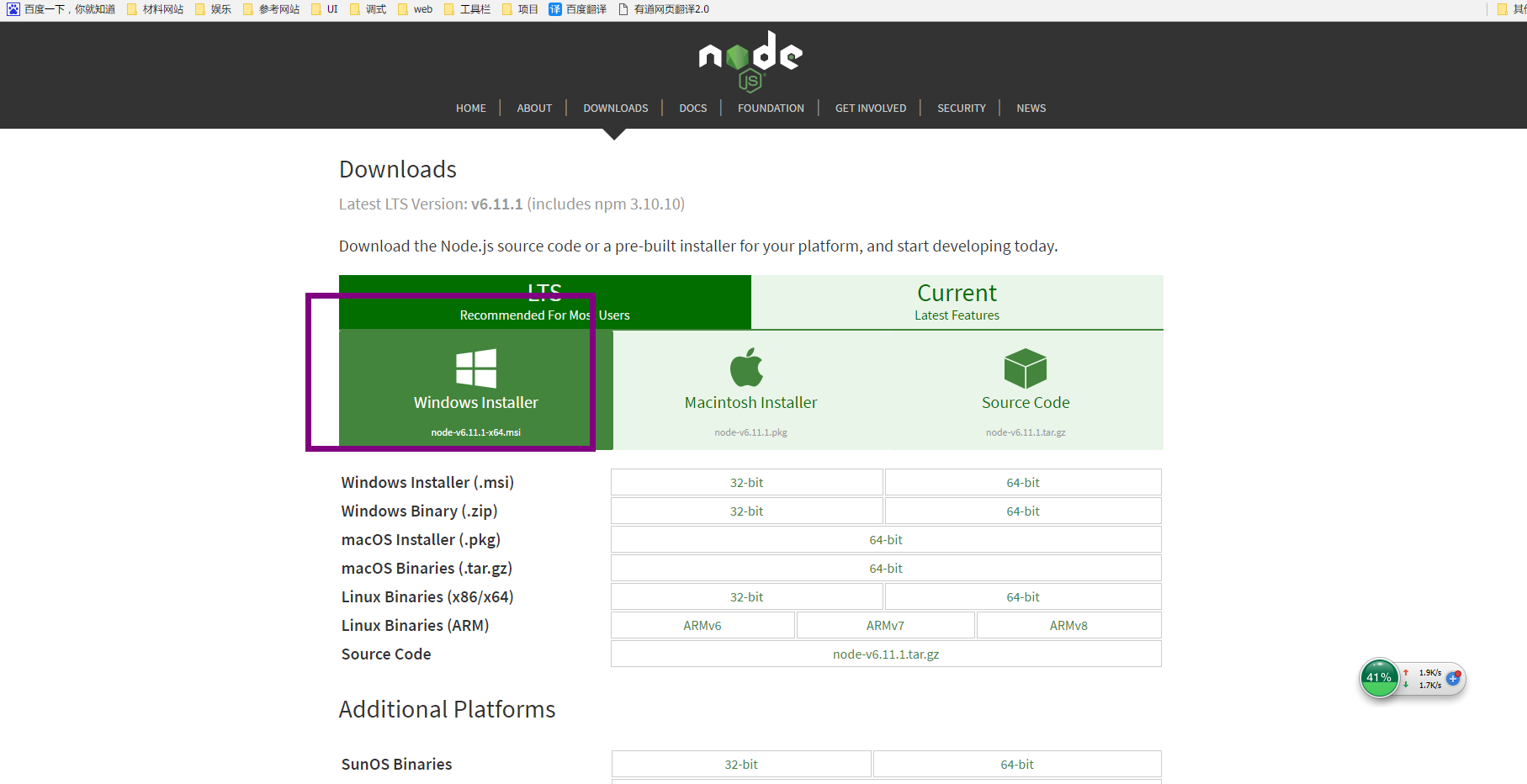Click 64-bit for Linux Binaries (x86/x64)

1023,596
